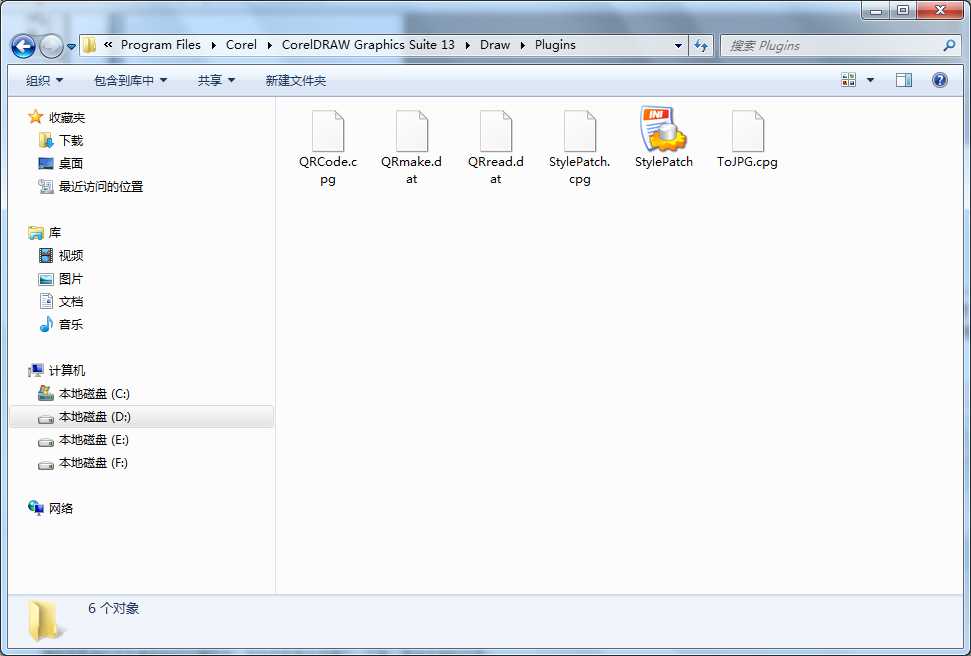971x656 pixels.
Task: Click the 6 个对象 details text
Action: [x=113, y=608]
